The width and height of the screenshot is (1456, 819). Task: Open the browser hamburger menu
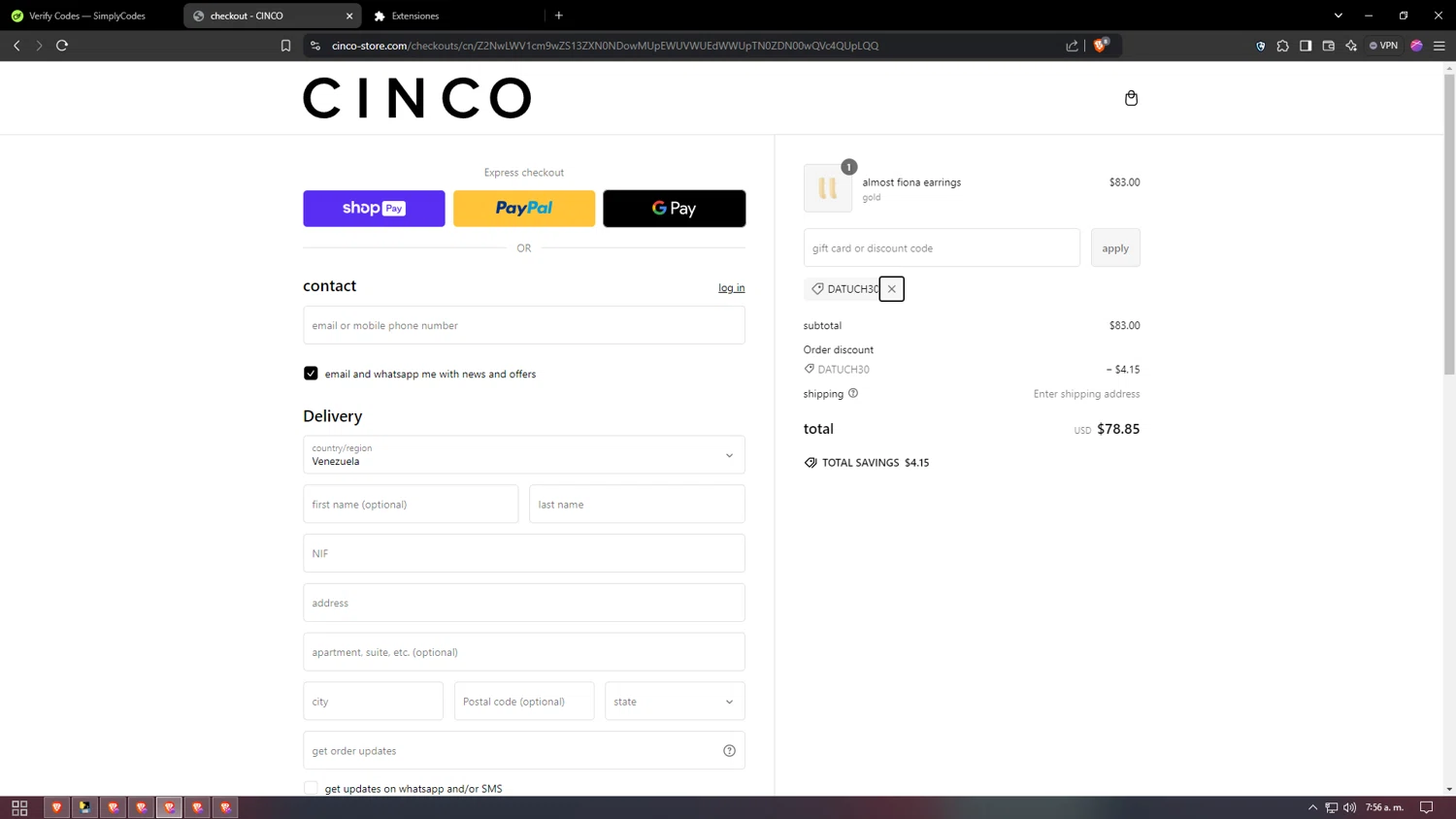[x=1439, y=46]
